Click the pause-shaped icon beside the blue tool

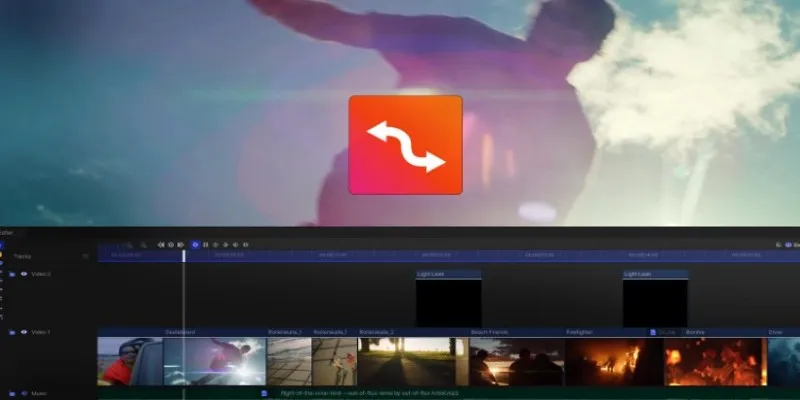click(x=206, y=245)
